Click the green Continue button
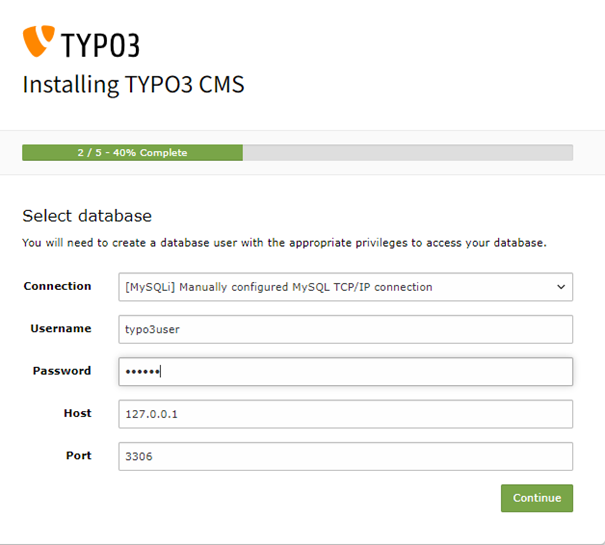 pos(537,498)
